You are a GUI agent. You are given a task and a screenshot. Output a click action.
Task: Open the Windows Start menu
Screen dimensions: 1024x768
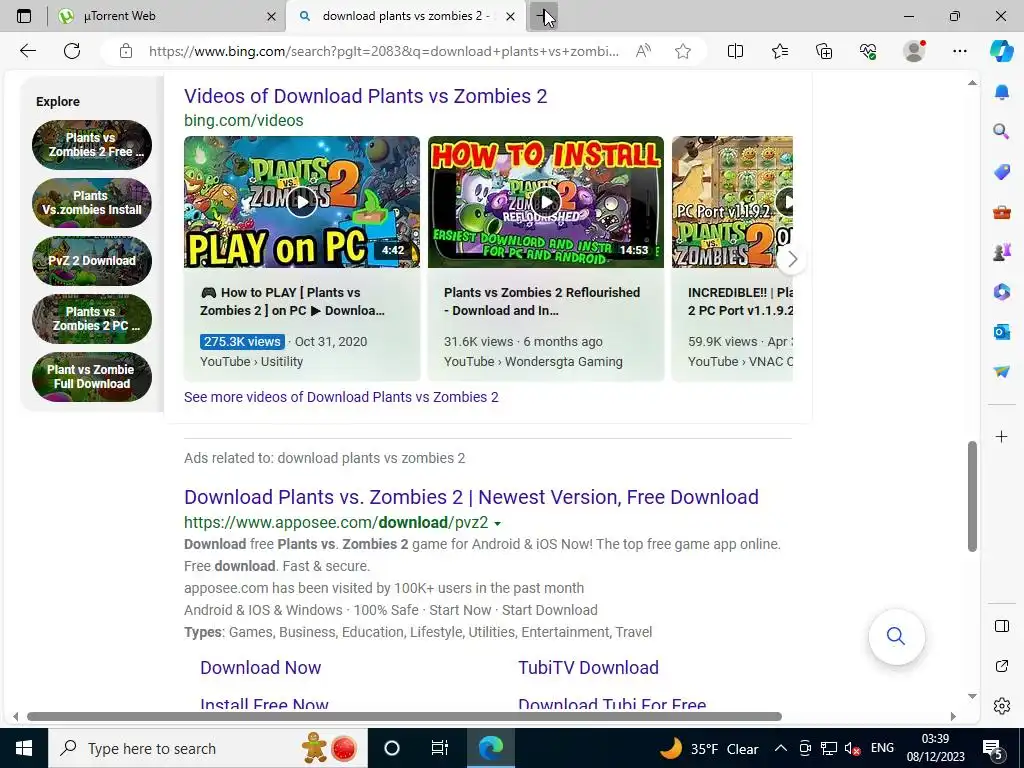pyautogui.click(x=24, y=748)
